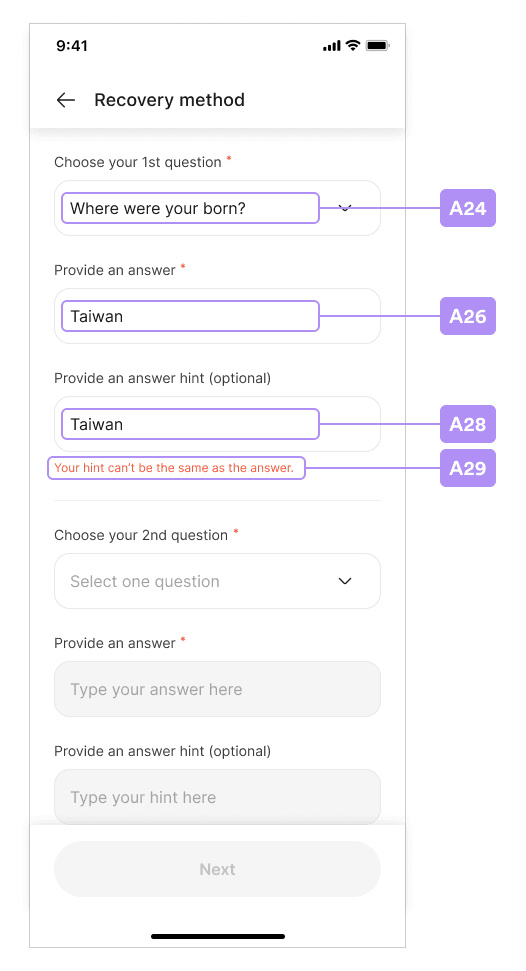Image resolution: width=526 pixels, height=971 pixels.
Task: Select the "Where were your born?" field
Action: pos(217,208)
